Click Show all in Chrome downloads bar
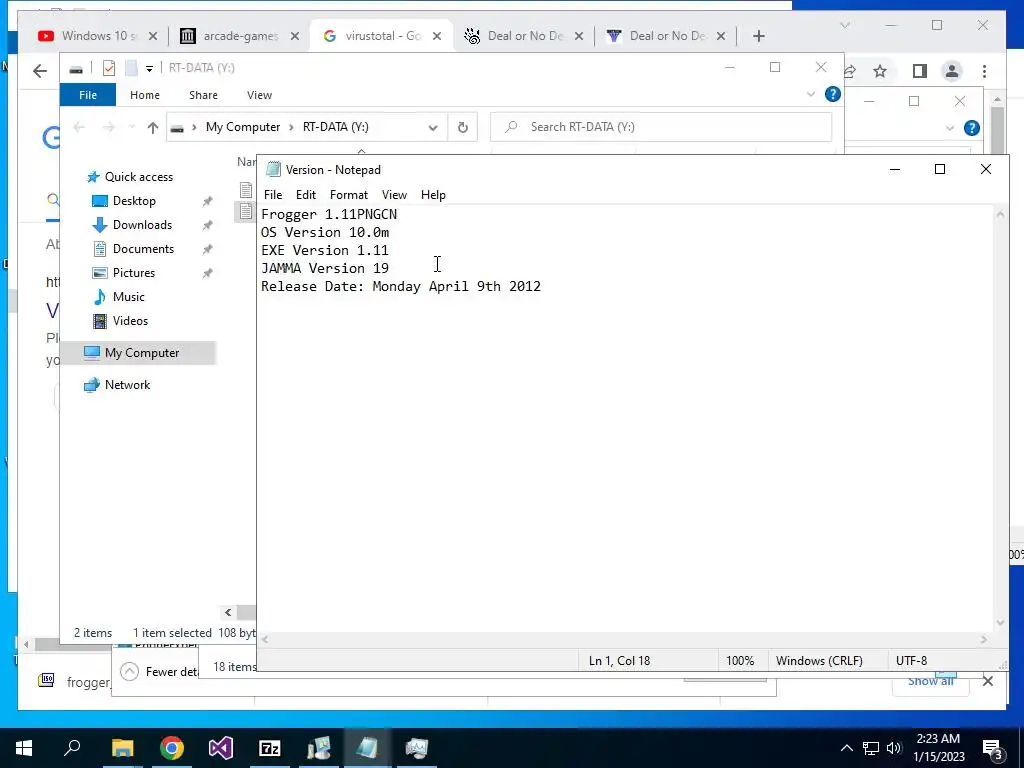 click(x=931, y=681)
